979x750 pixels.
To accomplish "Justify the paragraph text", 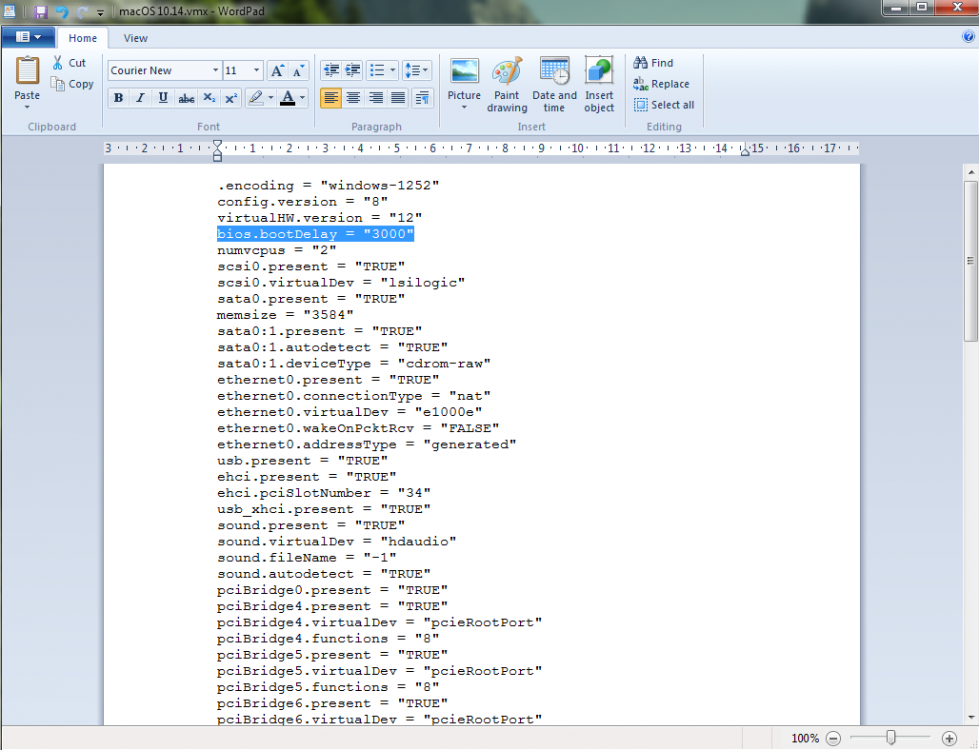I will (398, 98).
